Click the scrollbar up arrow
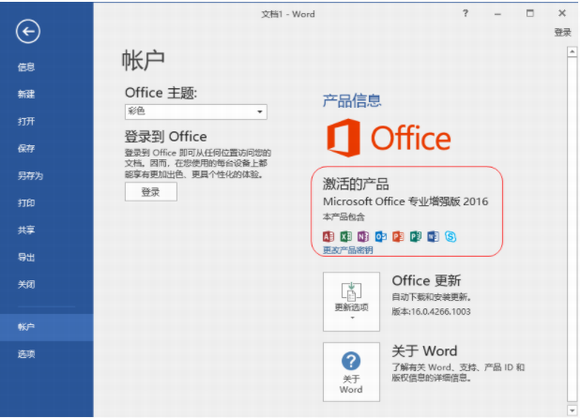Image resolution: width=580 pixels, height=418 pixels. (x=572, y=51)
